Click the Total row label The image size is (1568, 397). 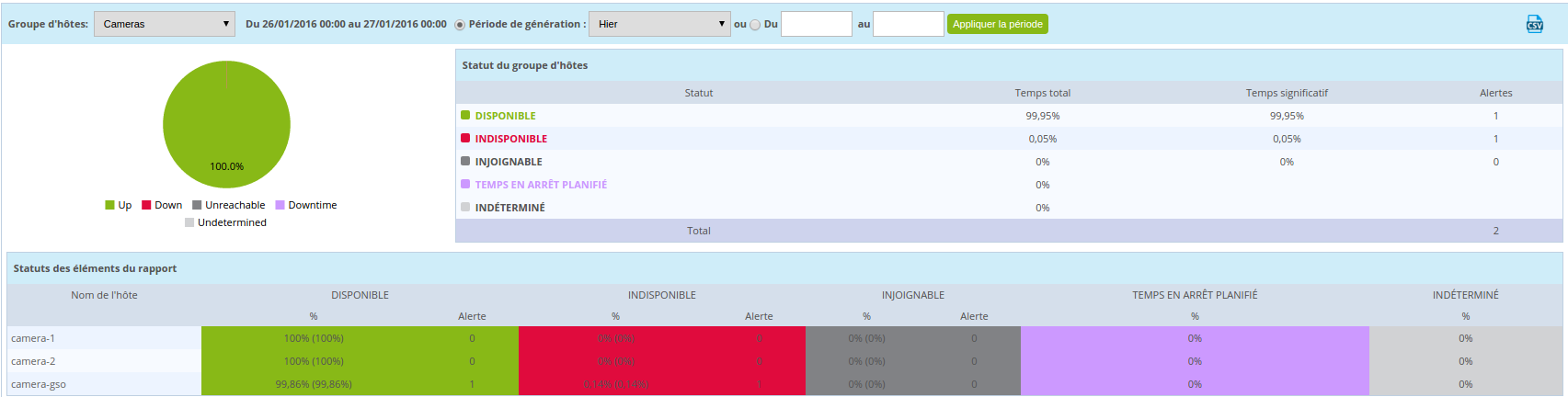coord(699,231)
